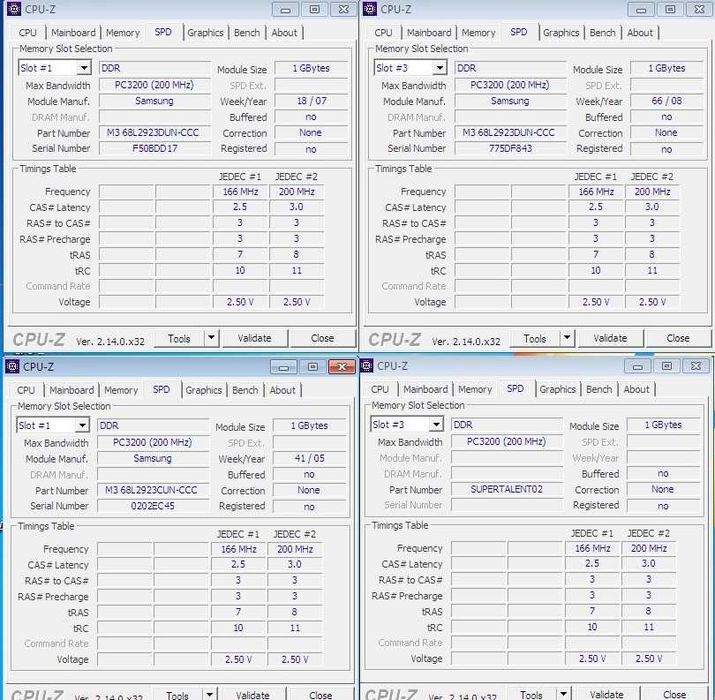715x700 pixels.
Task: Open Memory tab in SUPERTALENT02 window
Action: point(475,389)
